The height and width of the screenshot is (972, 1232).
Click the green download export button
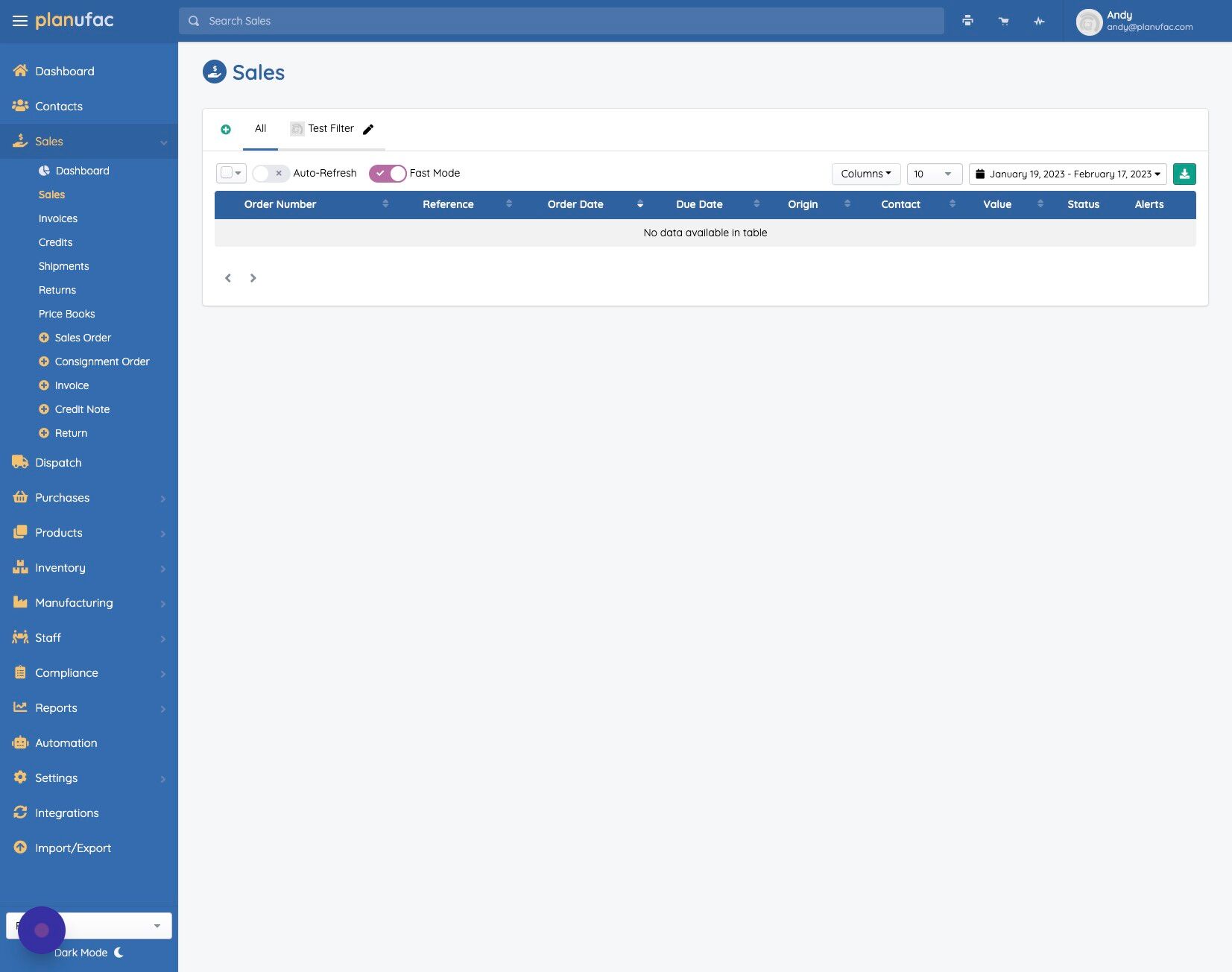click(1184, 174)
